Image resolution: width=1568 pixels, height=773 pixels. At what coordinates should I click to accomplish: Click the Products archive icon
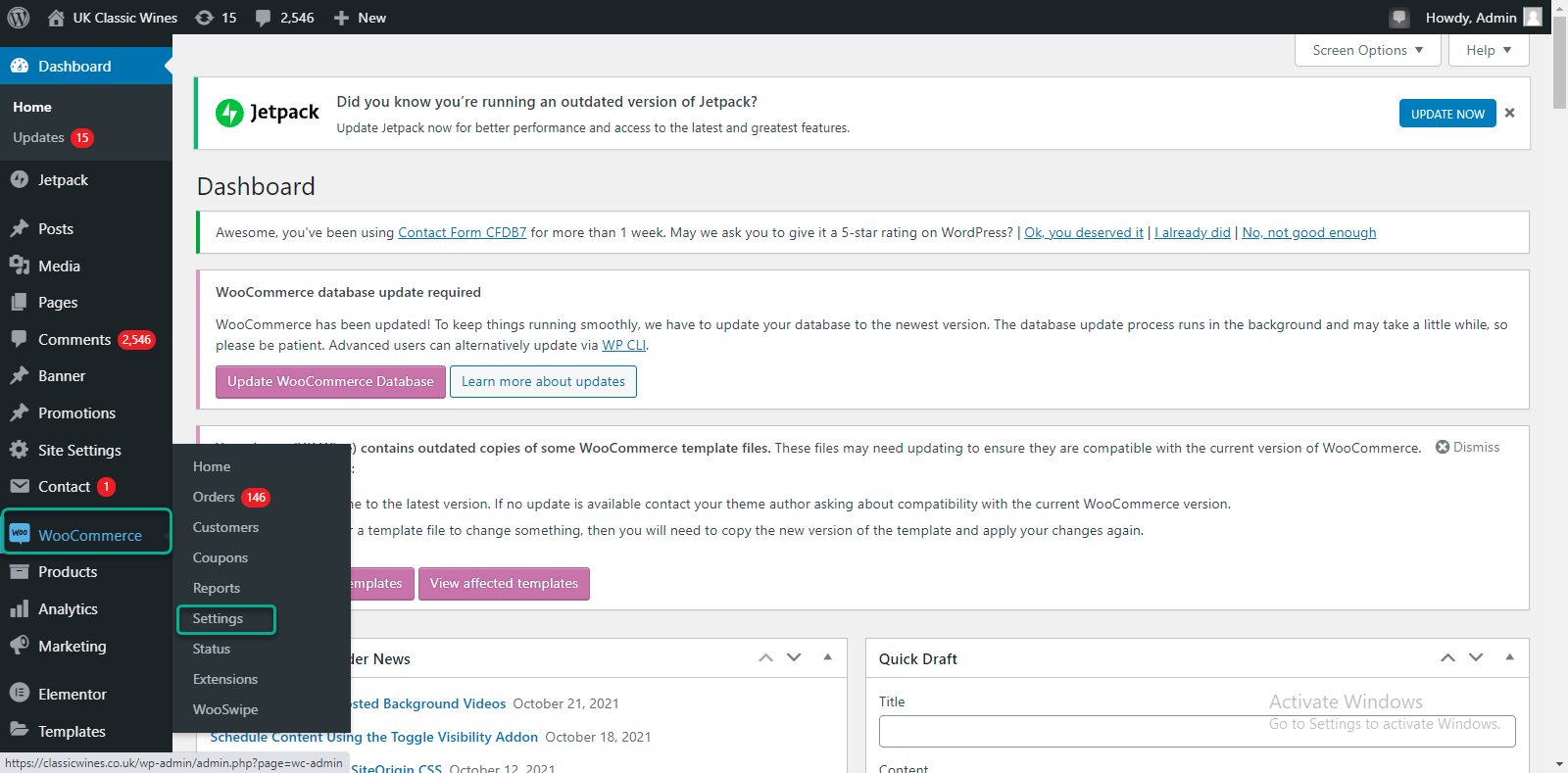pyautogui.click(x=20, y=571)
